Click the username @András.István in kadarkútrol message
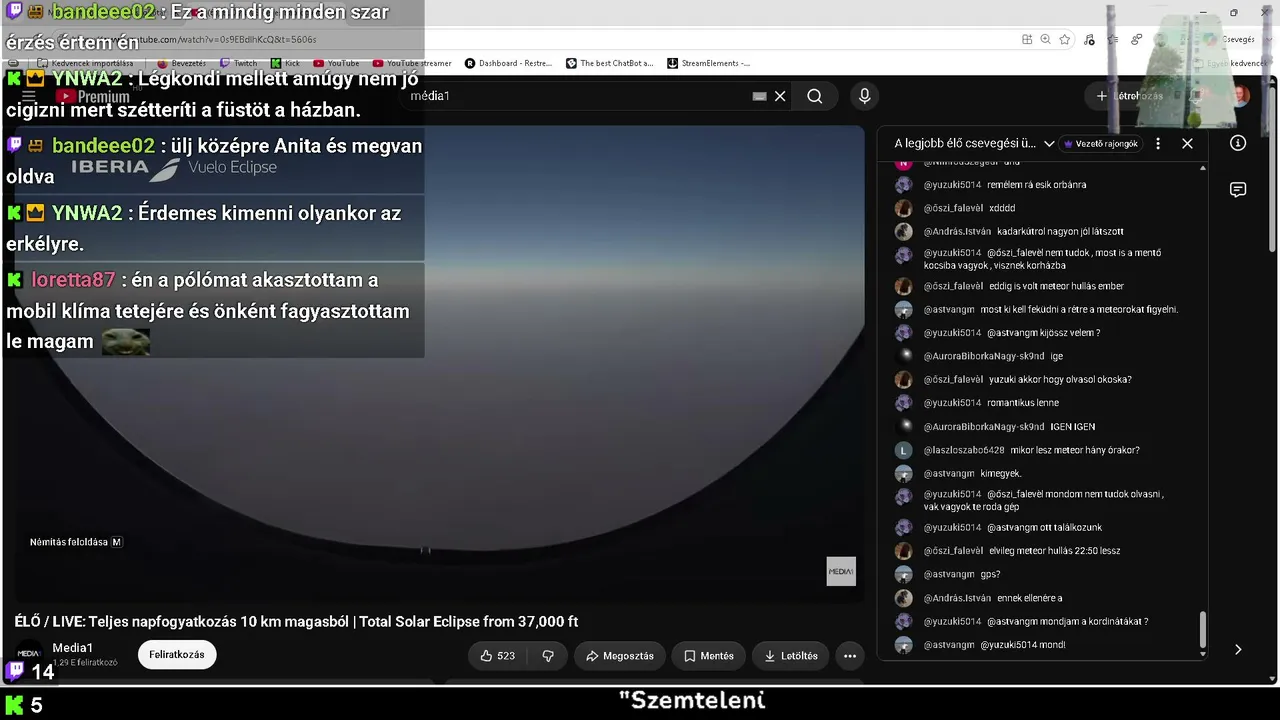 click(x=957, y=232)
